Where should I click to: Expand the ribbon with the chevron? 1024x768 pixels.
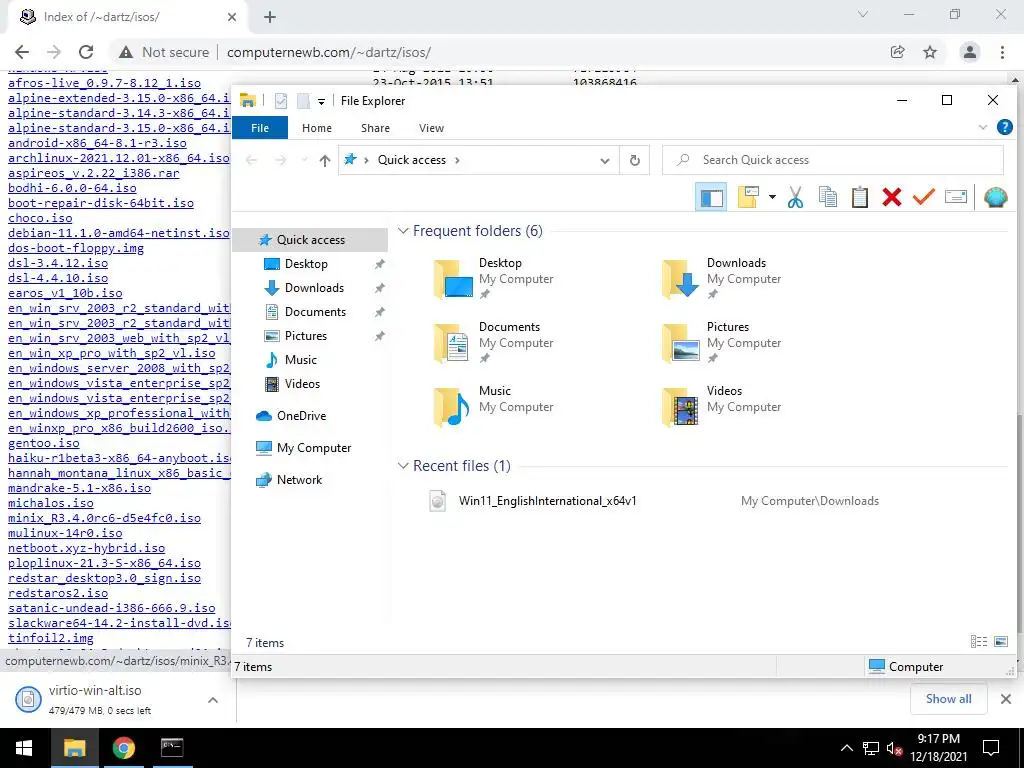click(982, 127)
